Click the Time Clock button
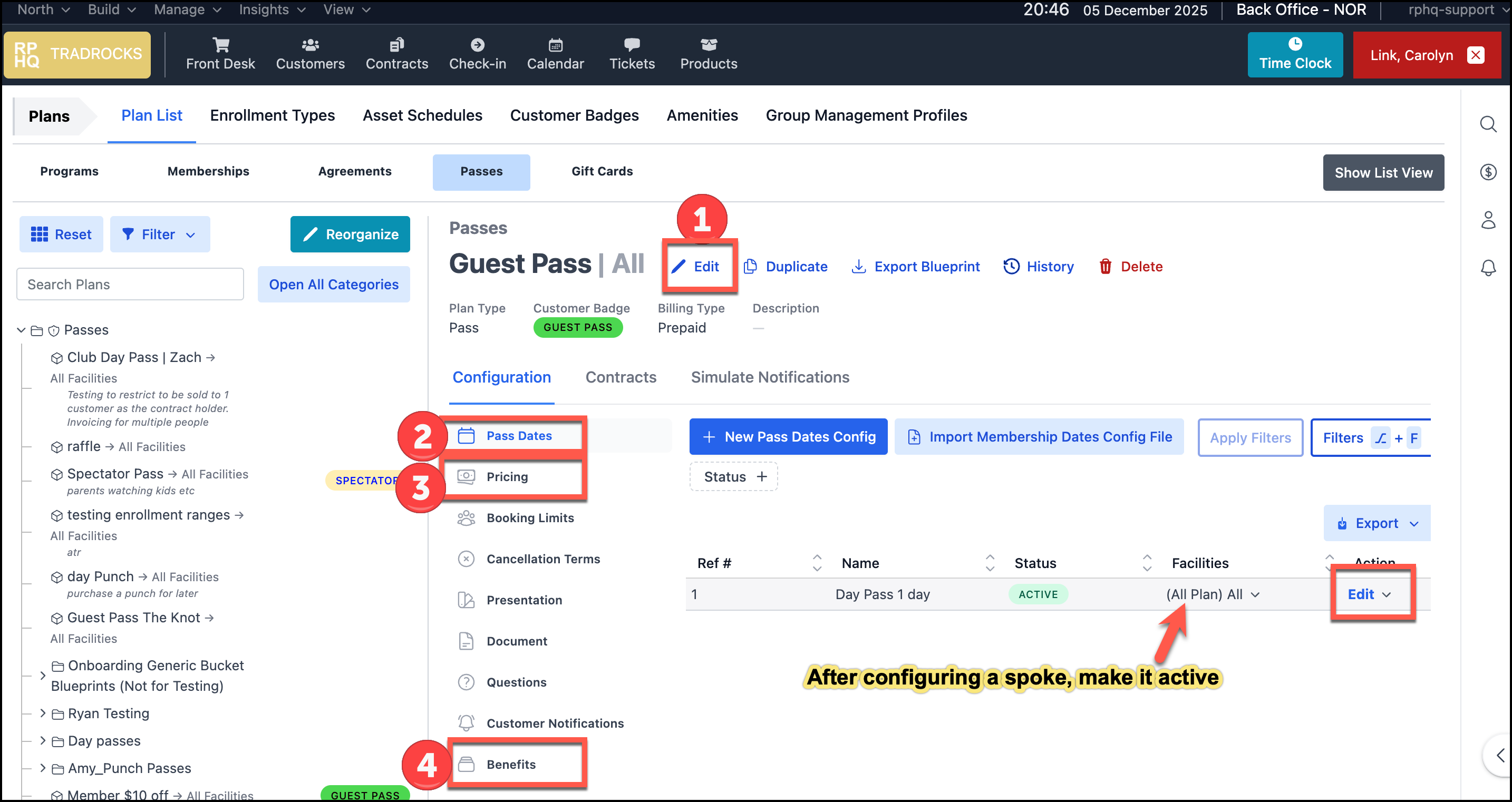The image size is (1512, 802). pos(1294,55)
